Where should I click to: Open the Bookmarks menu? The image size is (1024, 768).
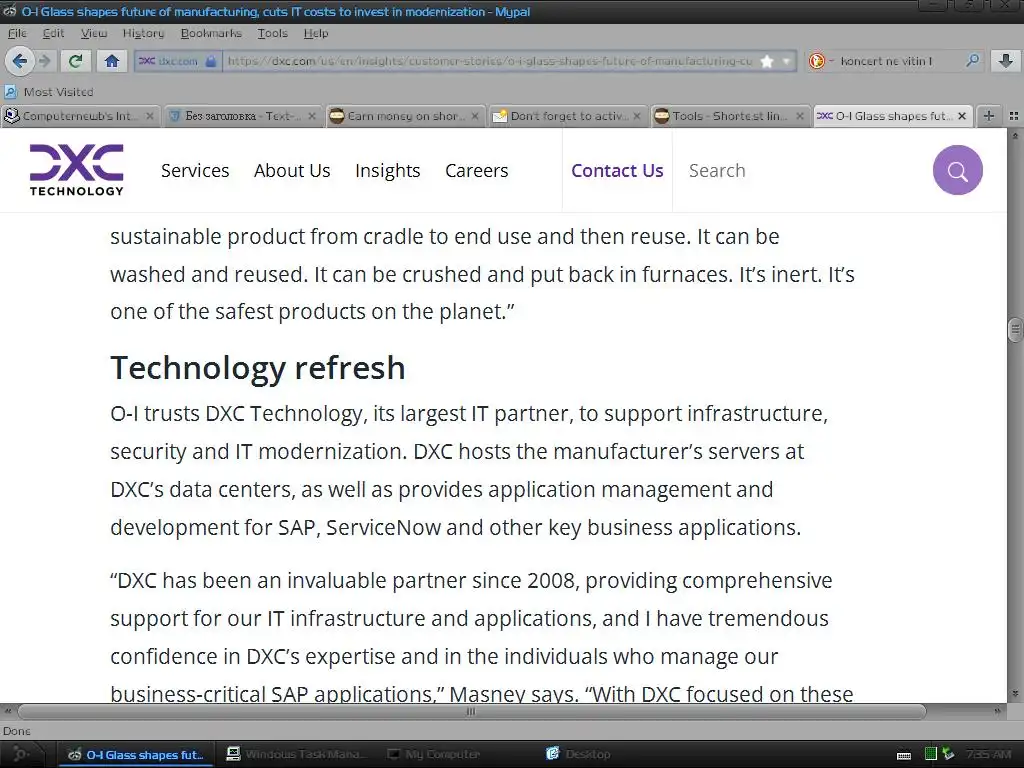(211, 33)
